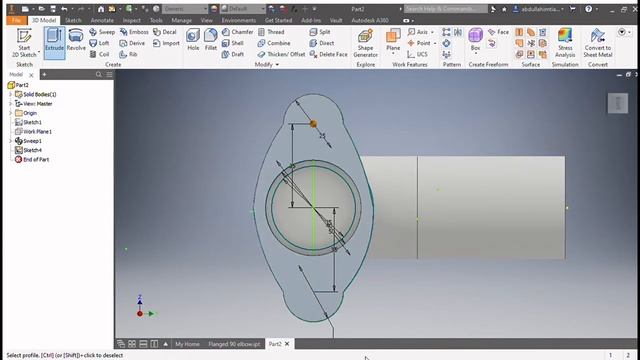Start a 2D Sketch

24,43
